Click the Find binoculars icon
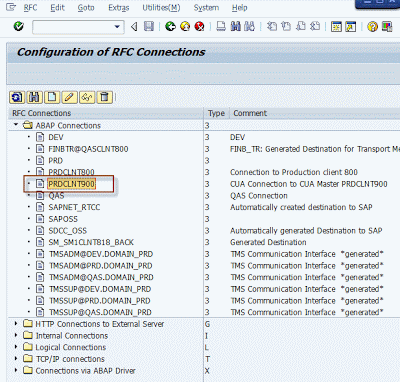This screenshot has width=400, height=382. [235, 26]
